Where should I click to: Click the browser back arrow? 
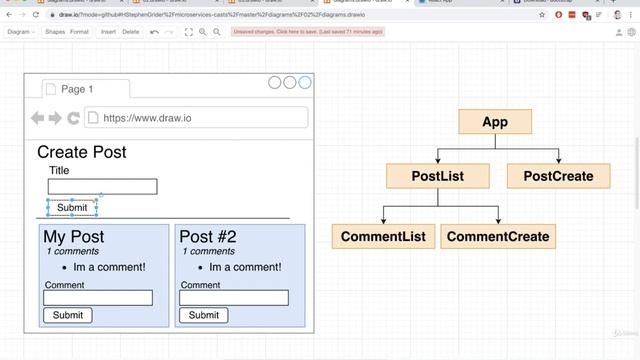point(9,15)
